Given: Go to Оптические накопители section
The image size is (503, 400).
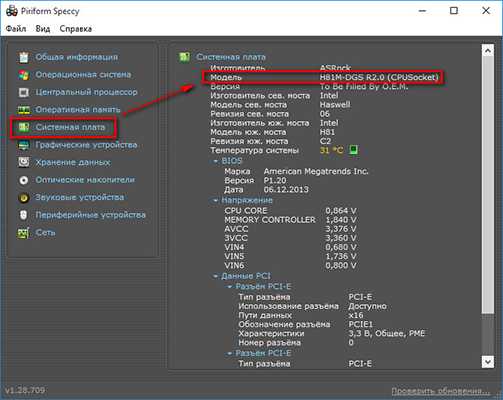Looking at the screenshot, I should (85, 180).
